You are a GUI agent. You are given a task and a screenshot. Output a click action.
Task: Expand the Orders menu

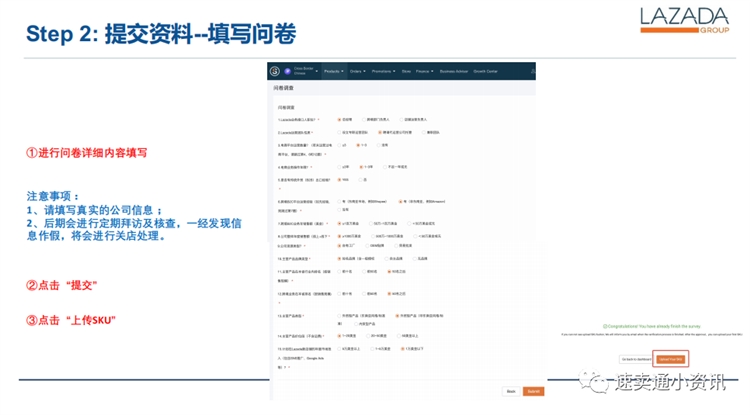point(357,71)
